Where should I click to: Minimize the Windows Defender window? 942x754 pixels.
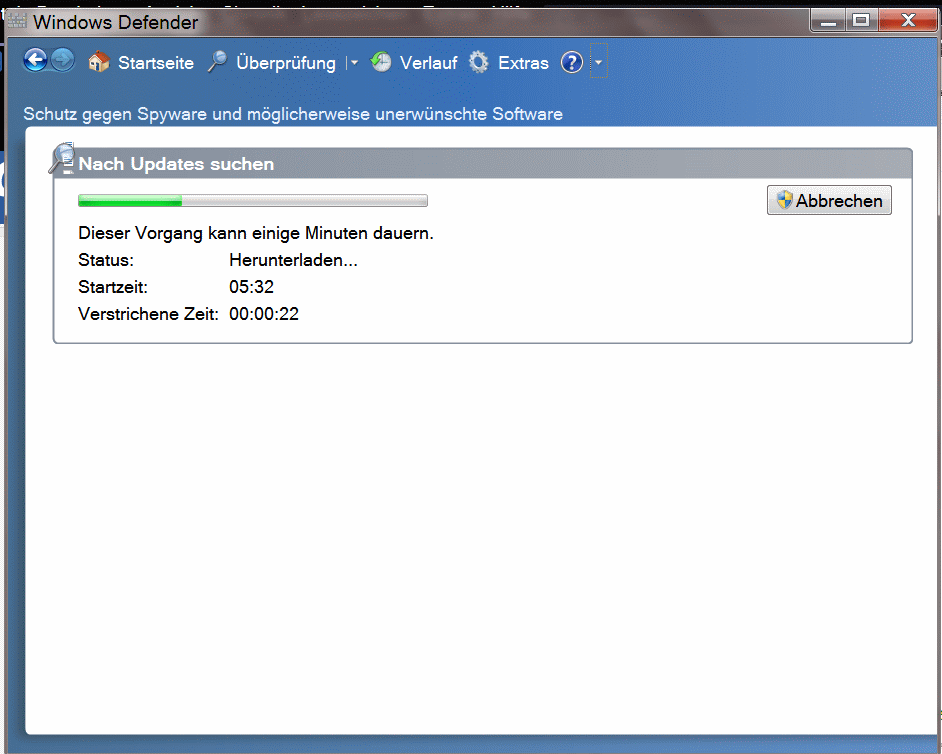click(x=828, y=21)
